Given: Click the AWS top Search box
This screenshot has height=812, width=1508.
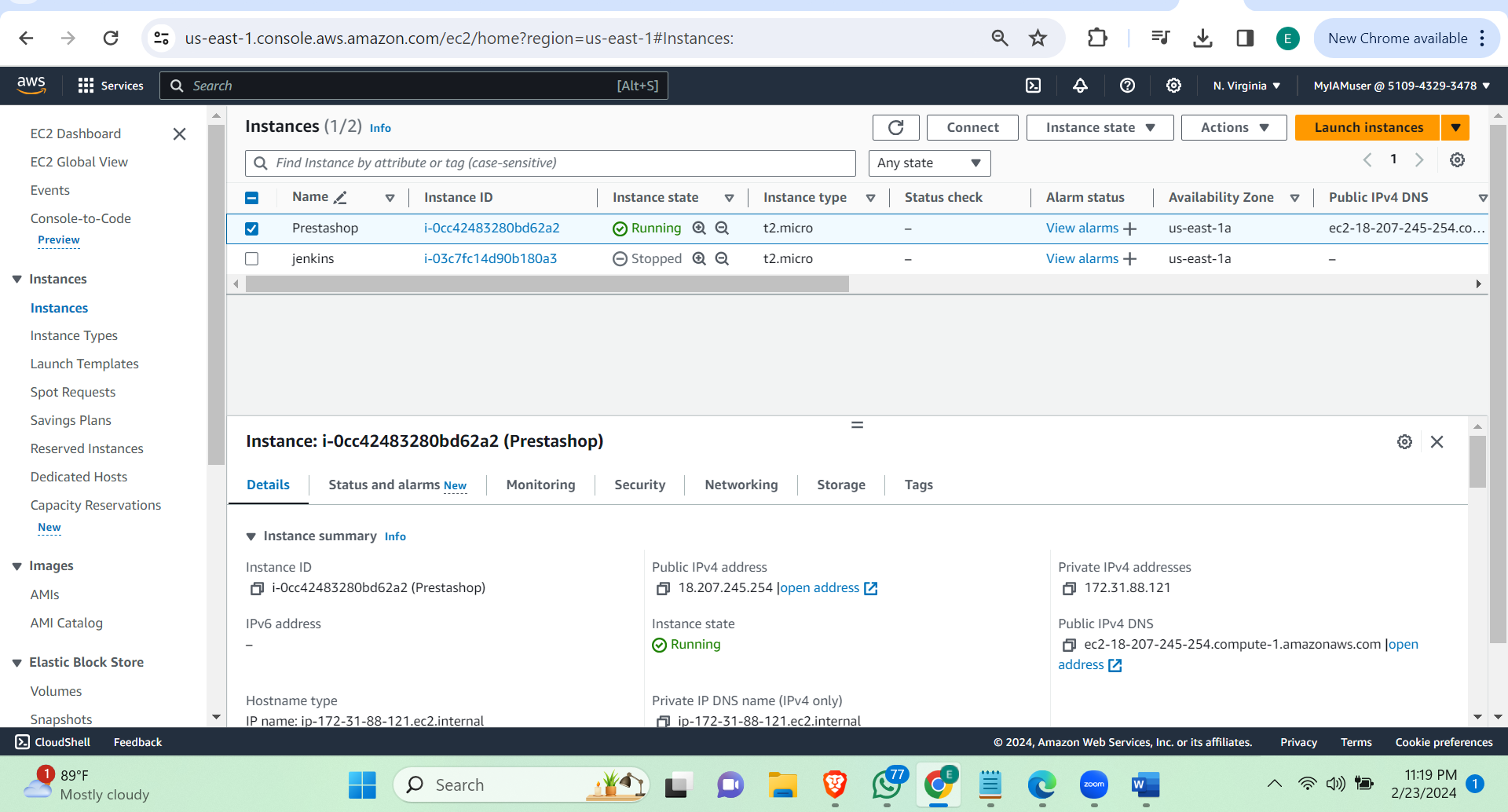Looking at the screenshot, I should 414,86.
